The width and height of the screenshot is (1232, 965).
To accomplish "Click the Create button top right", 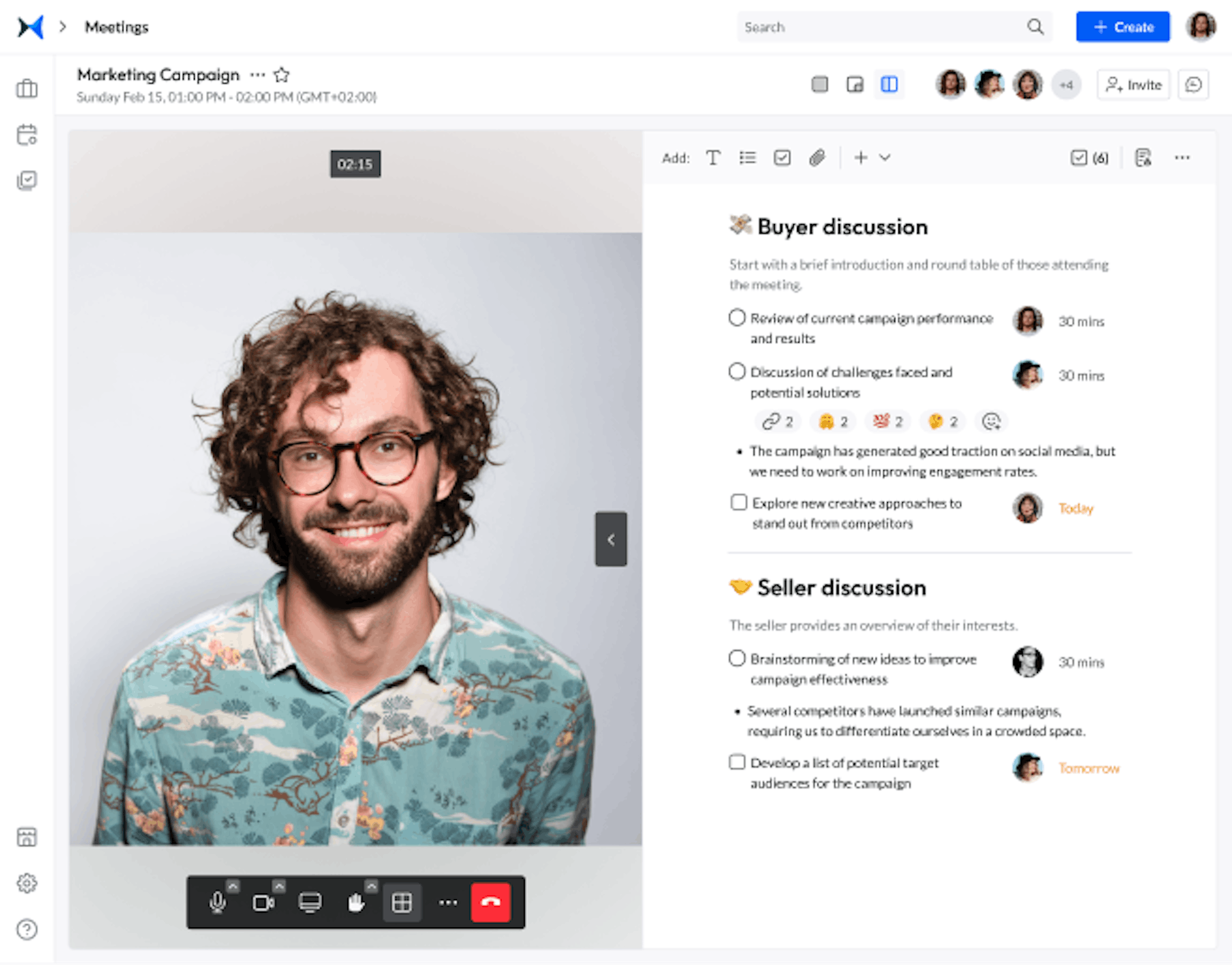I will pyautogui.click(x=1122, y=27).
